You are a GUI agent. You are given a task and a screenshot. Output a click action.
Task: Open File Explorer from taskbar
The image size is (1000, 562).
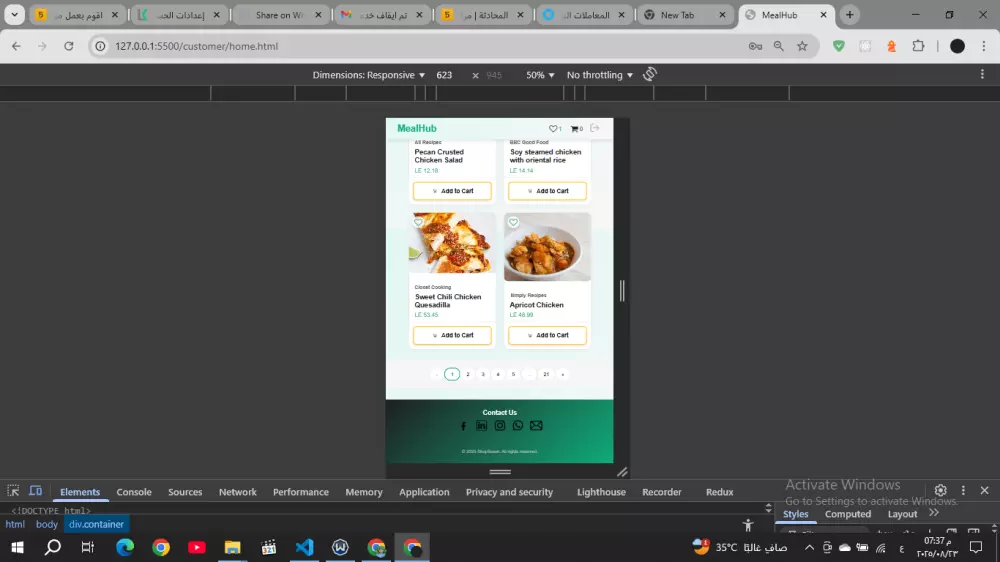[233, 547]
